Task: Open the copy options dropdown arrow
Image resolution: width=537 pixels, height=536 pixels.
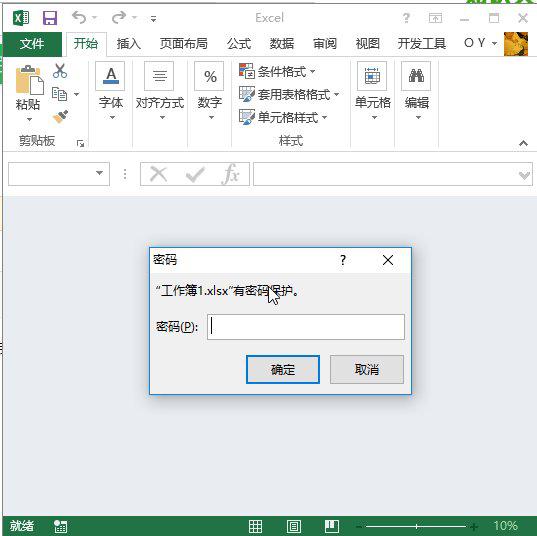Action: pyautogui.click(x=76, y=94)
